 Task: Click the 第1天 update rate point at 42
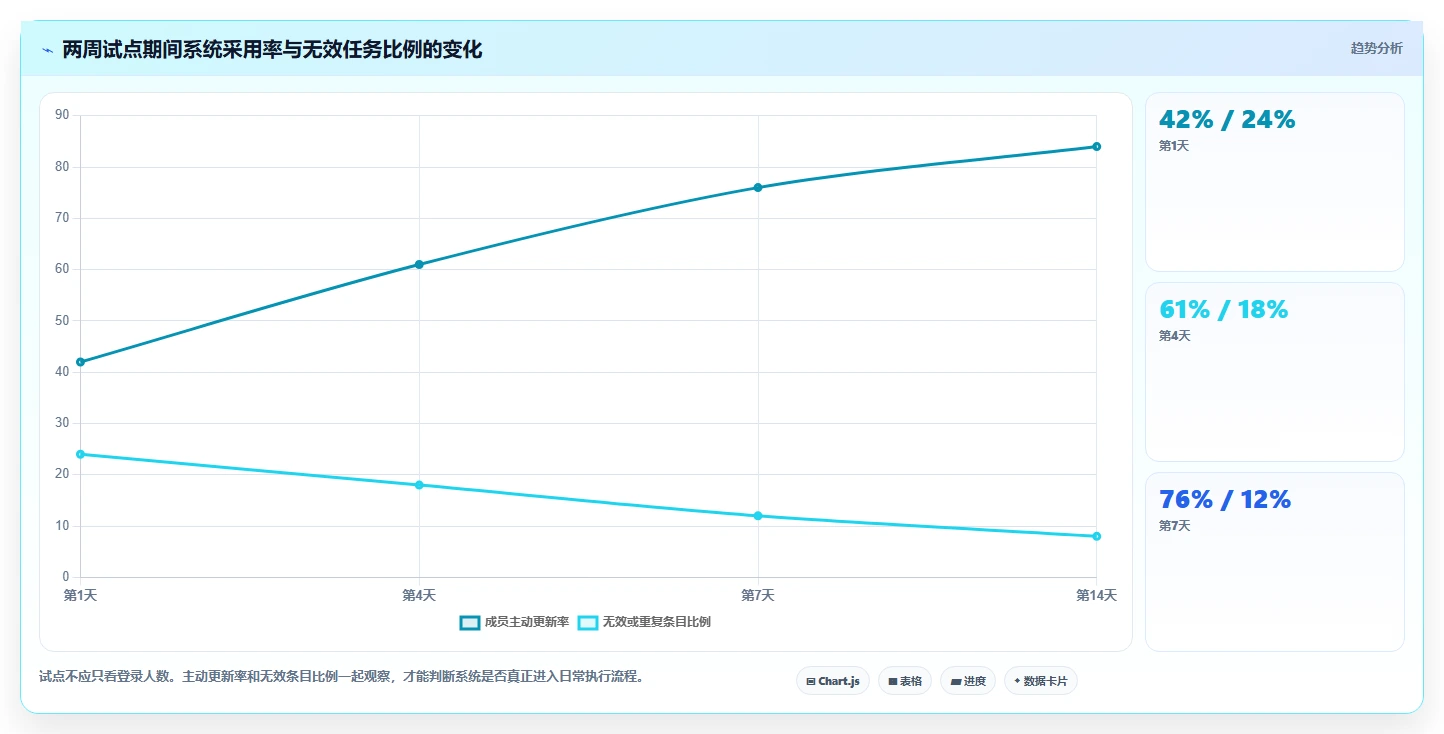pyautogui.click(x=80, y=362)
